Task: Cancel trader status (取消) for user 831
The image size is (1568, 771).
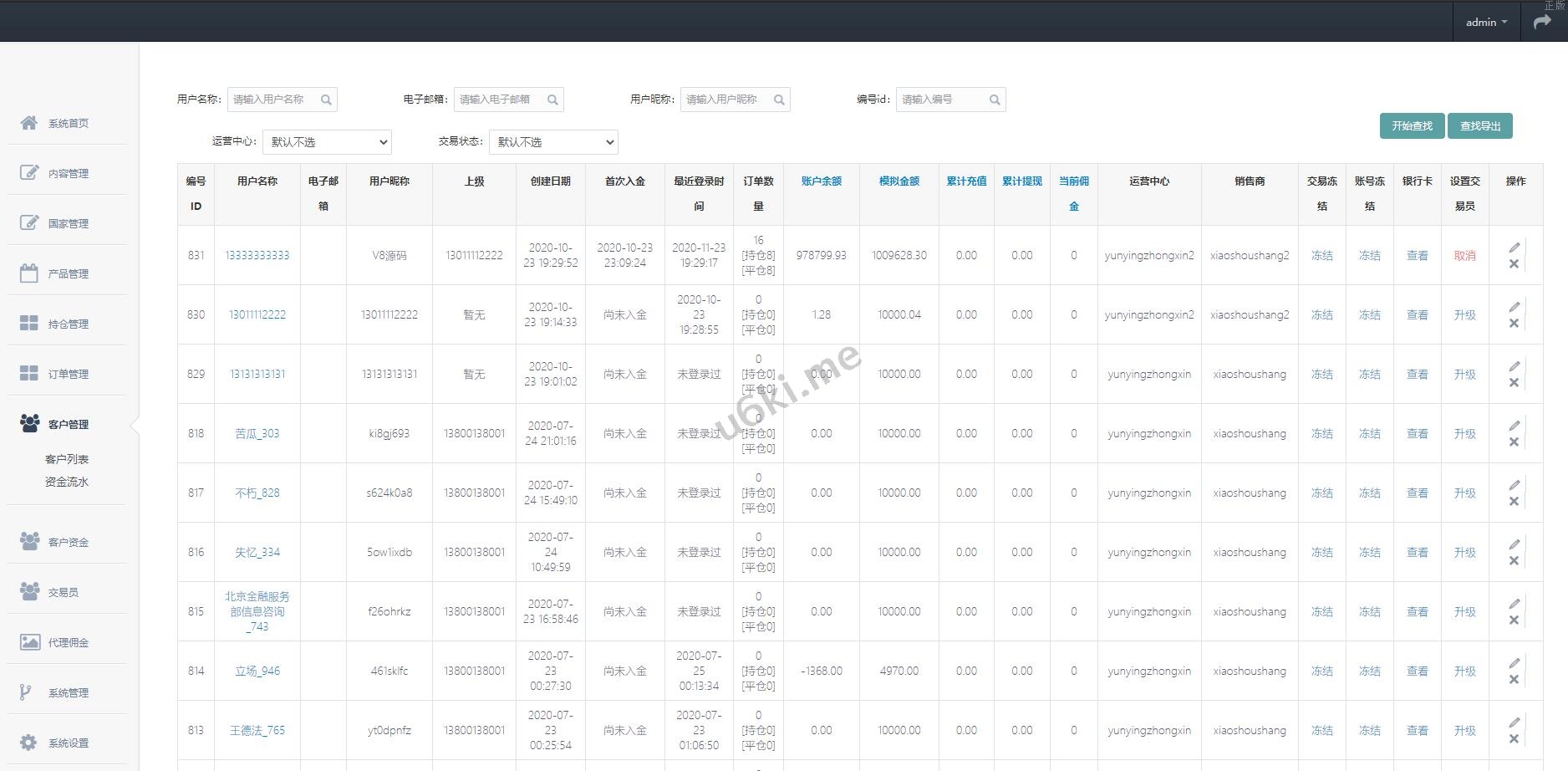Action: pos(1464,256)
